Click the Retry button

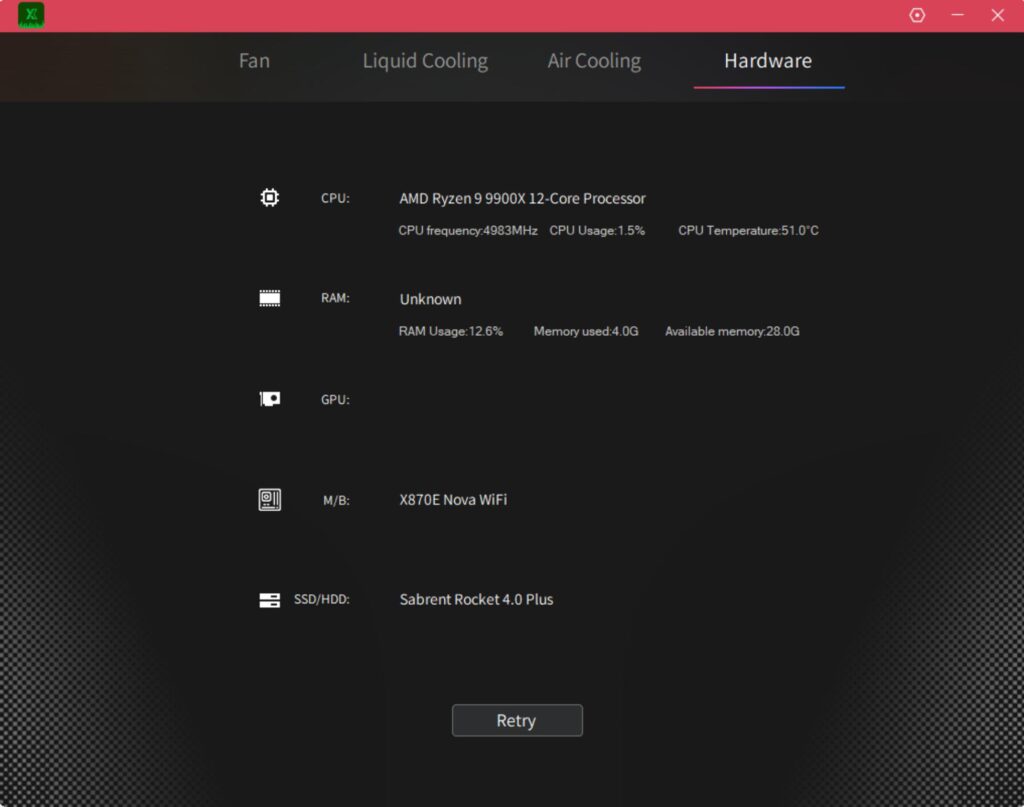click(517, 720)
